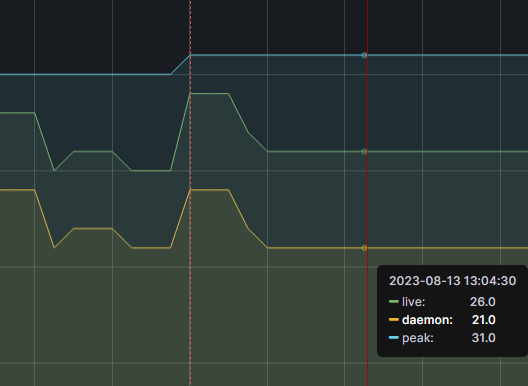The image size is (528, 386).
Task: Click the daemon series data point marker
Action: click(364, 248)
